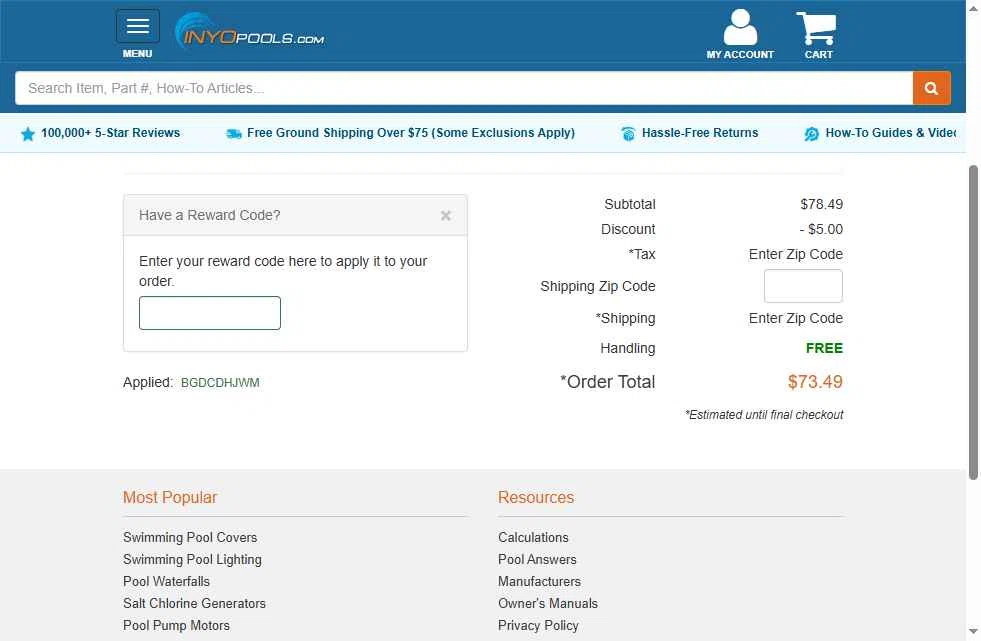Open Swimming Pool Covers link
The image size is (981, 641).
pyautogui.click(x=190, y=537)
